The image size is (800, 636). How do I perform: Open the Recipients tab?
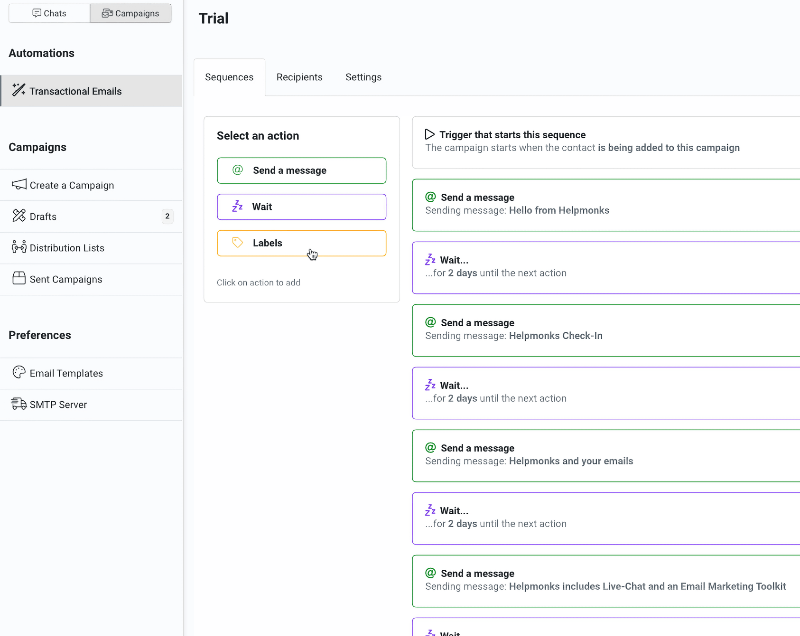point(299,77)
